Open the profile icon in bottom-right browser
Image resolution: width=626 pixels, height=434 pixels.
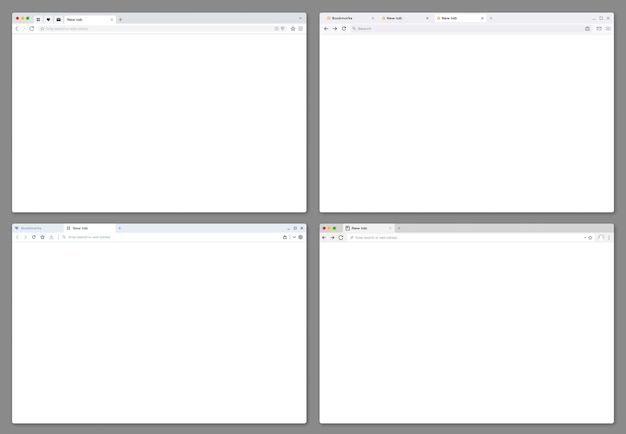pyautogui.click(x=601, y=238)
